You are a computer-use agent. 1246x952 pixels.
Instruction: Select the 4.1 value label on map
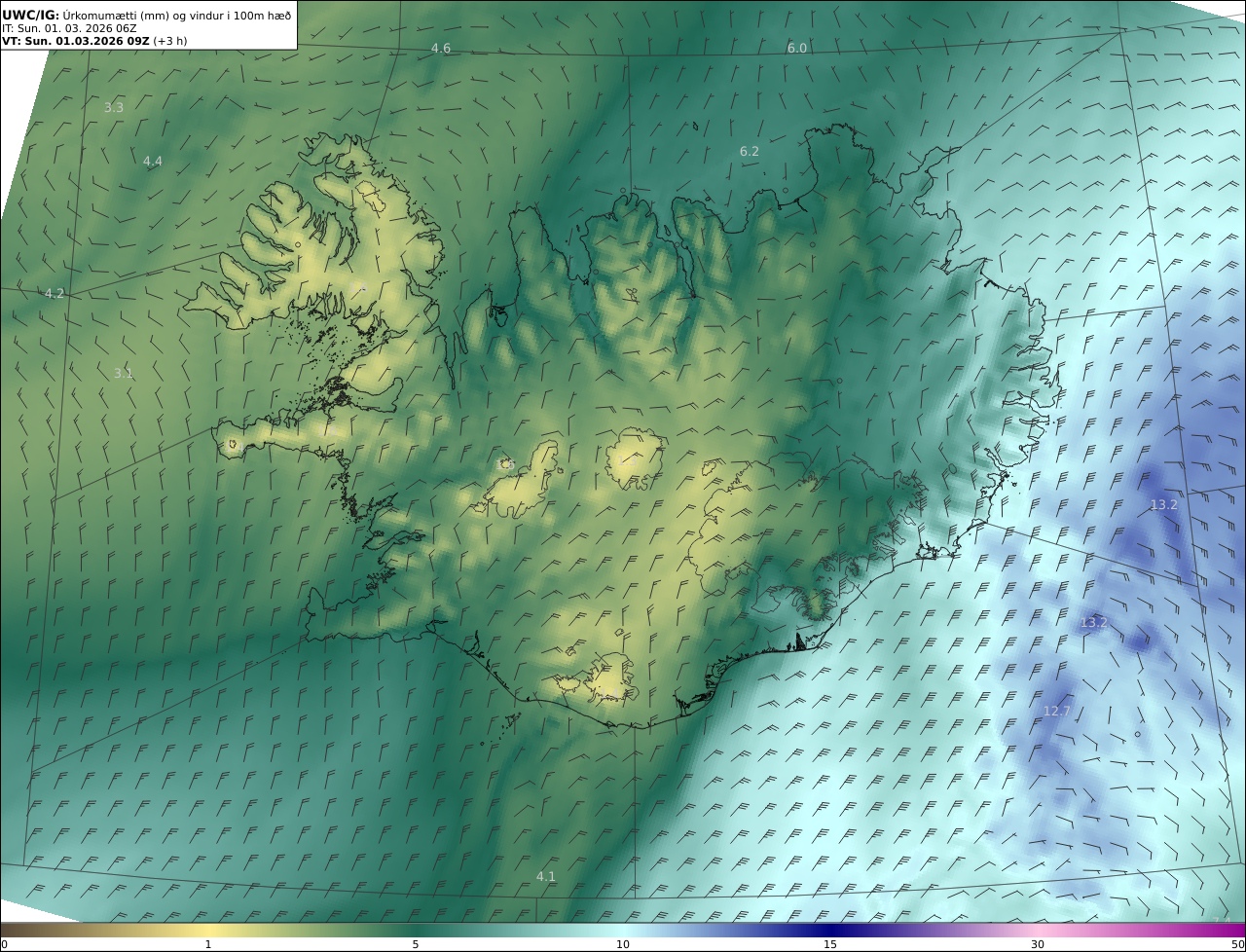pos(546,876)
